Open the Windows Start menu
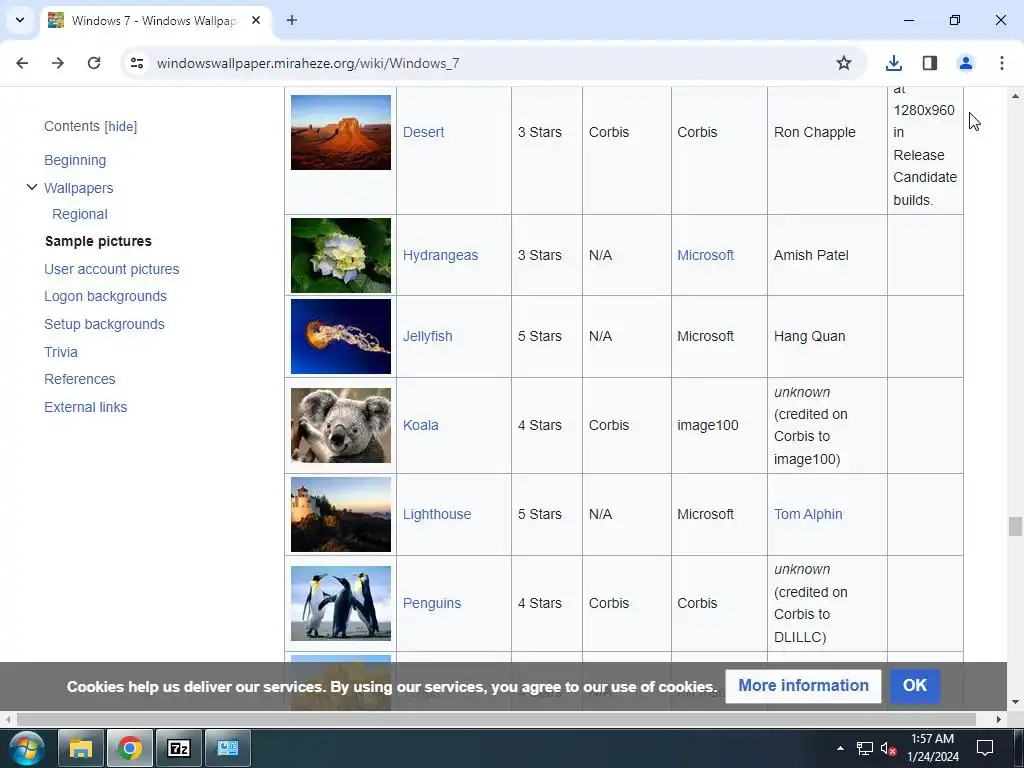Image resolution: width=1024 pixels, height=768 pixels. 26,748
